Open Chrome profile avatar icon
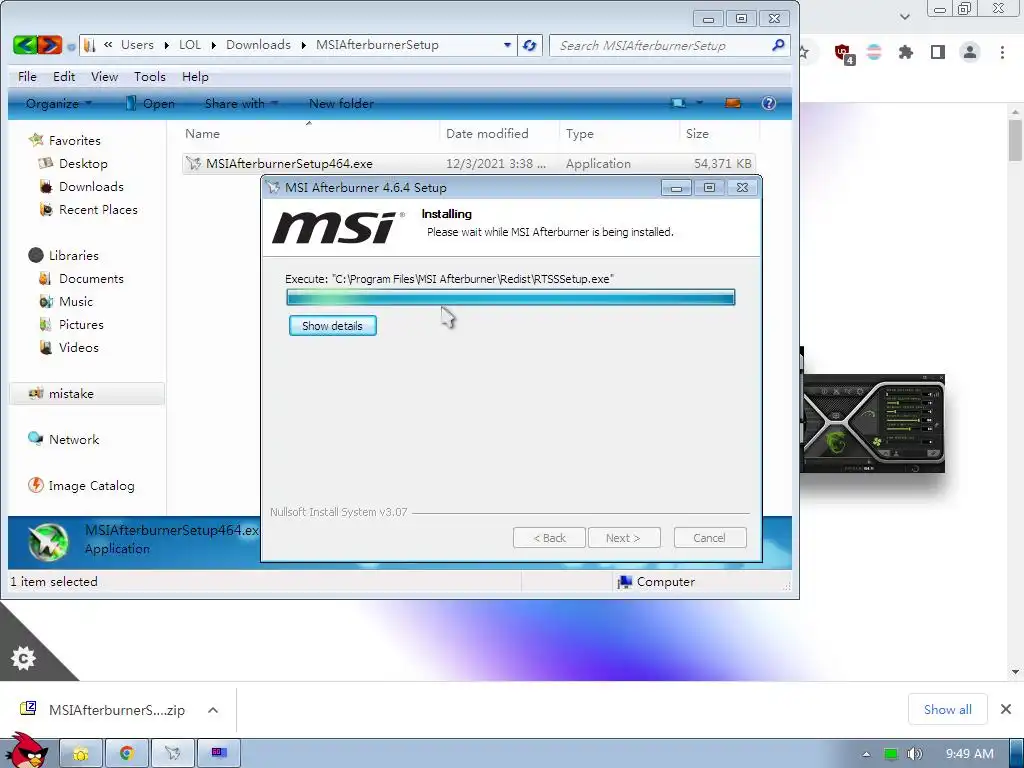This screenshot has width=1024, height=768. [x=970, y=52]
